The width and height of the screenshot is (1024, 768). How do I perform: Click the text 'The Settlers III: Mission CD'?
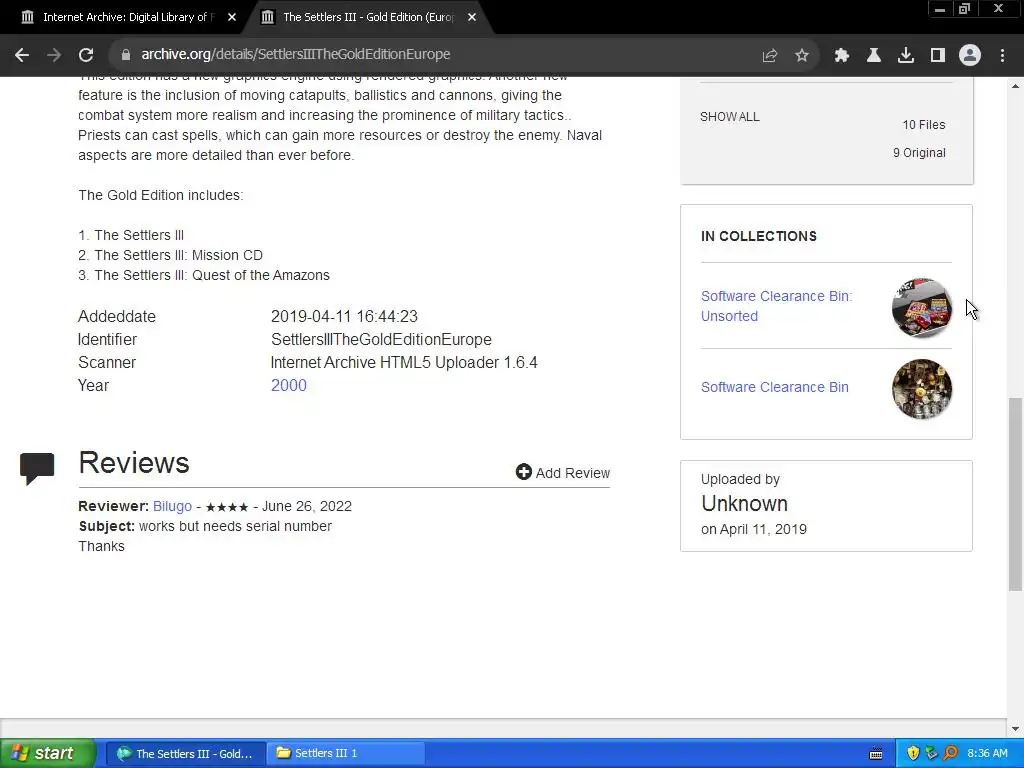point(178,255)
